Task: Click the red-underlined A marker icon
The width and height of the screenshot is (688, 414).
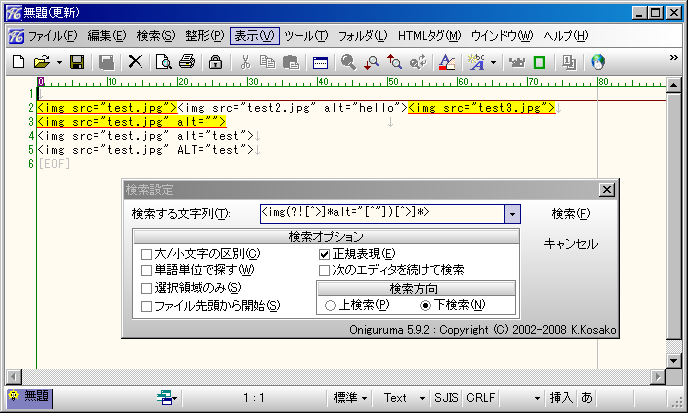Action: [447, 62]
